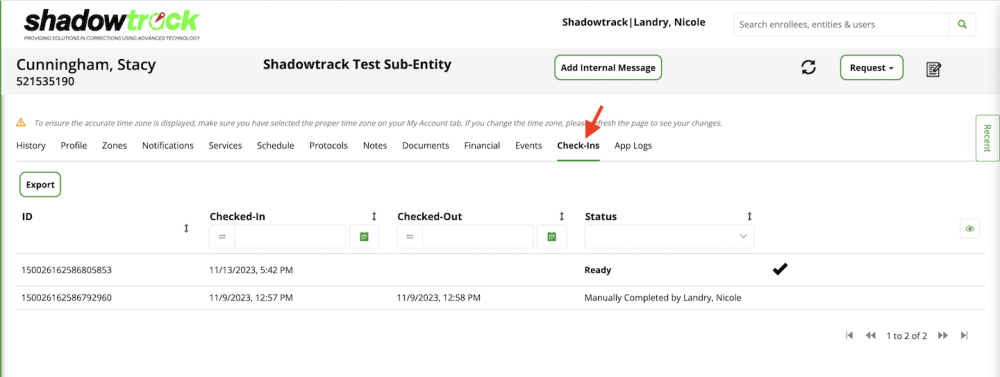Open the Request dropdown menu

871,68
